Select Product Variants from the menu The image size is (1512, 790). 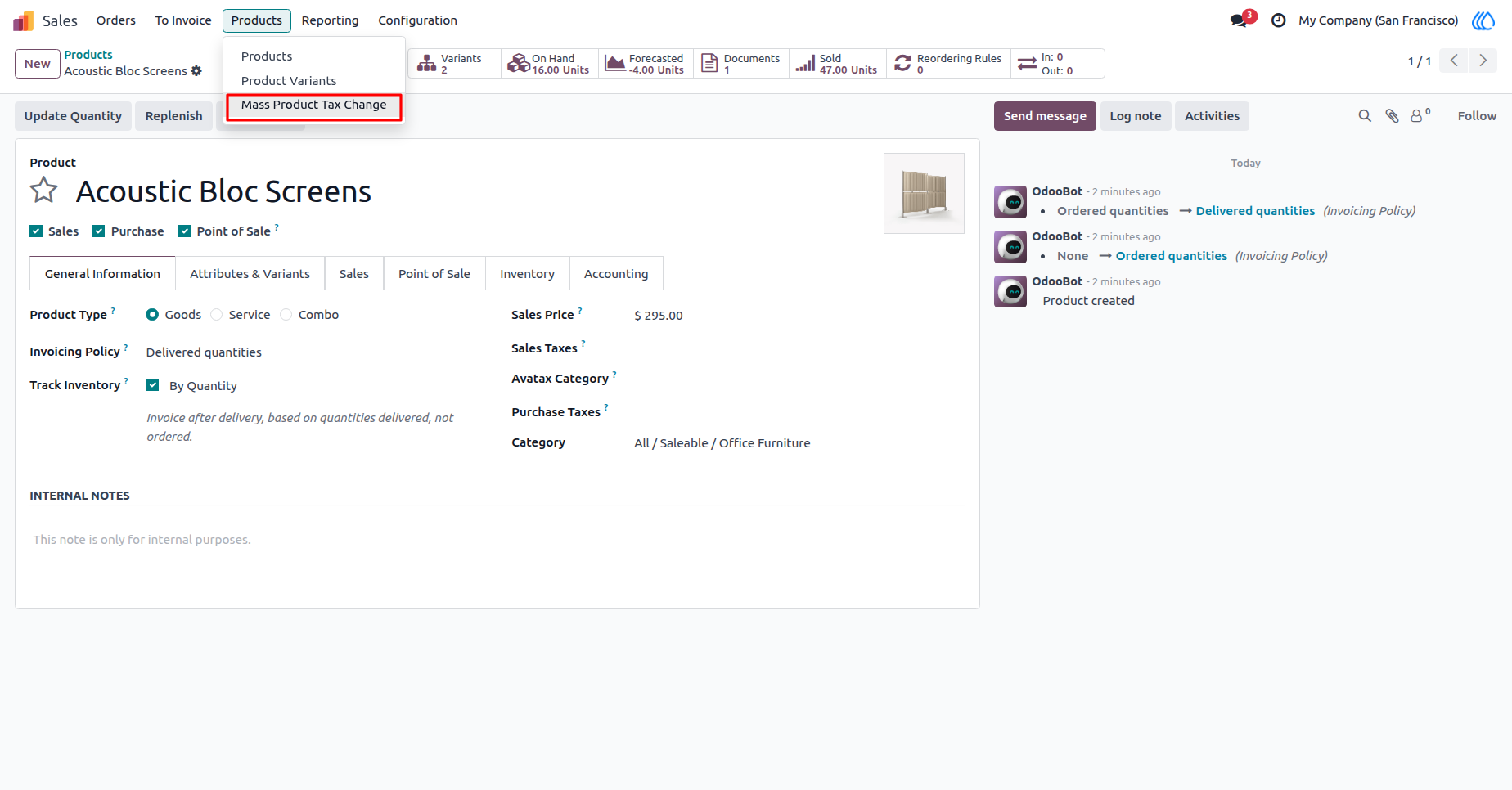click(289, 81)
